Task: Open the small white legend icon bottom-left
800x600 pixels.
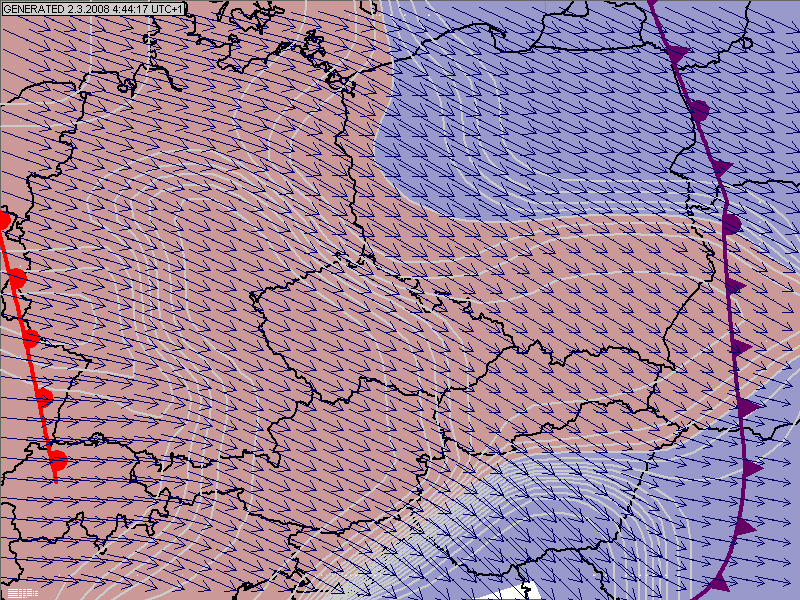Action: [20, 593]
